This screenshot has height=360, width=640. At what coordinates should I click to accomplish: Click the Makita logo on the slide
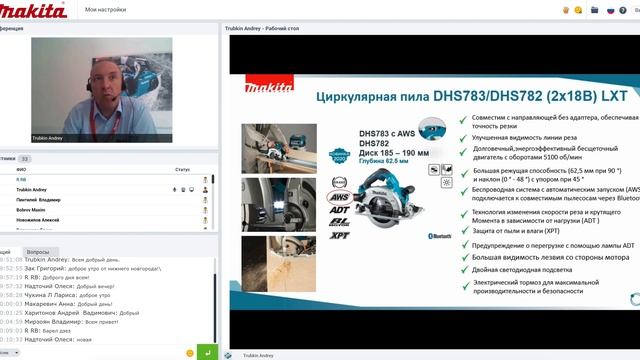click(x=269, y=84)
